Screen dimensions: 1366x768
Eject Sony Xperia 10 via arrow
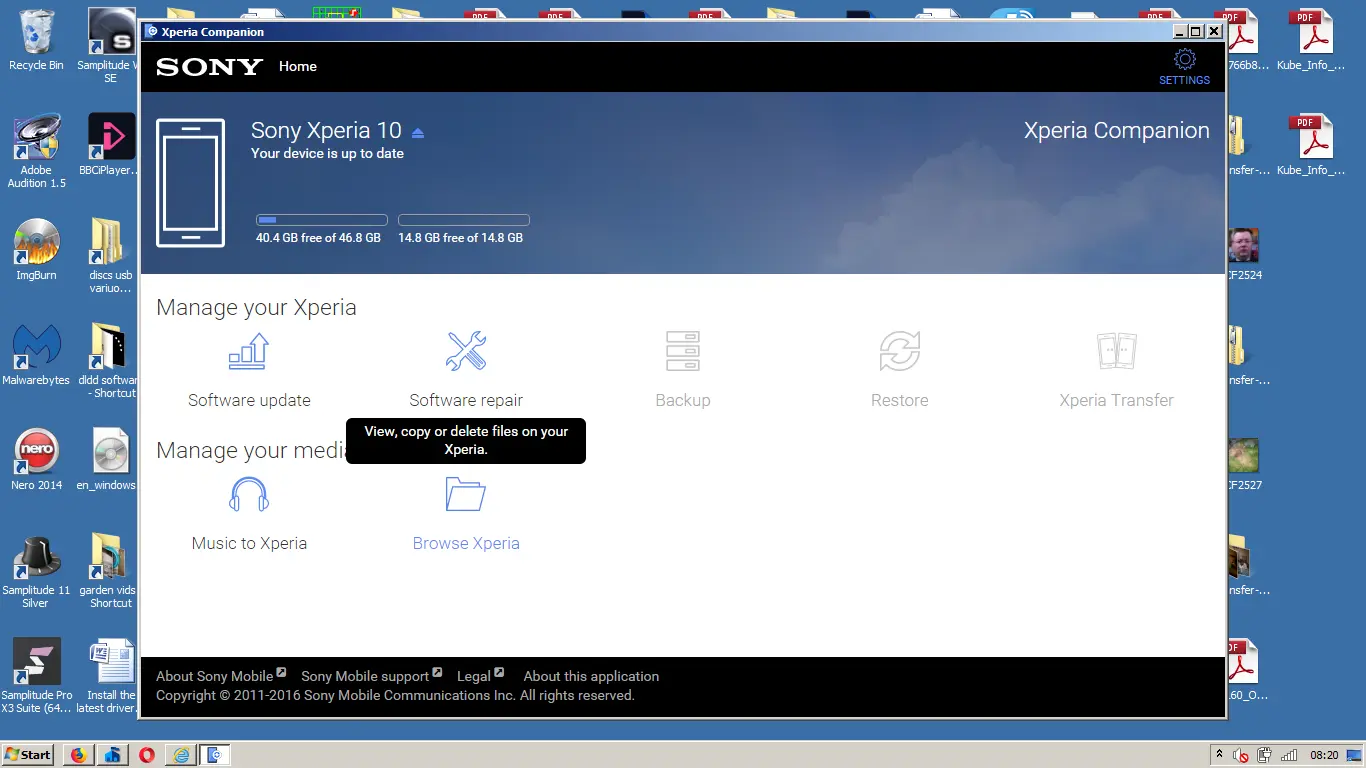point(418,133)
